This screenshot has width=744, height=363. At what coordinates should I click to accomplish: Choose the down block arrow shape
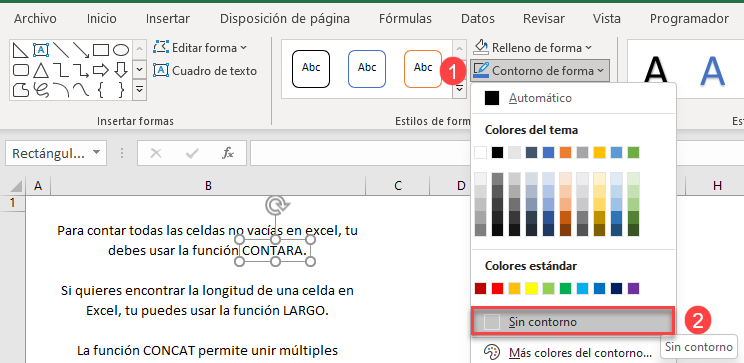click(x=121, y=70)
